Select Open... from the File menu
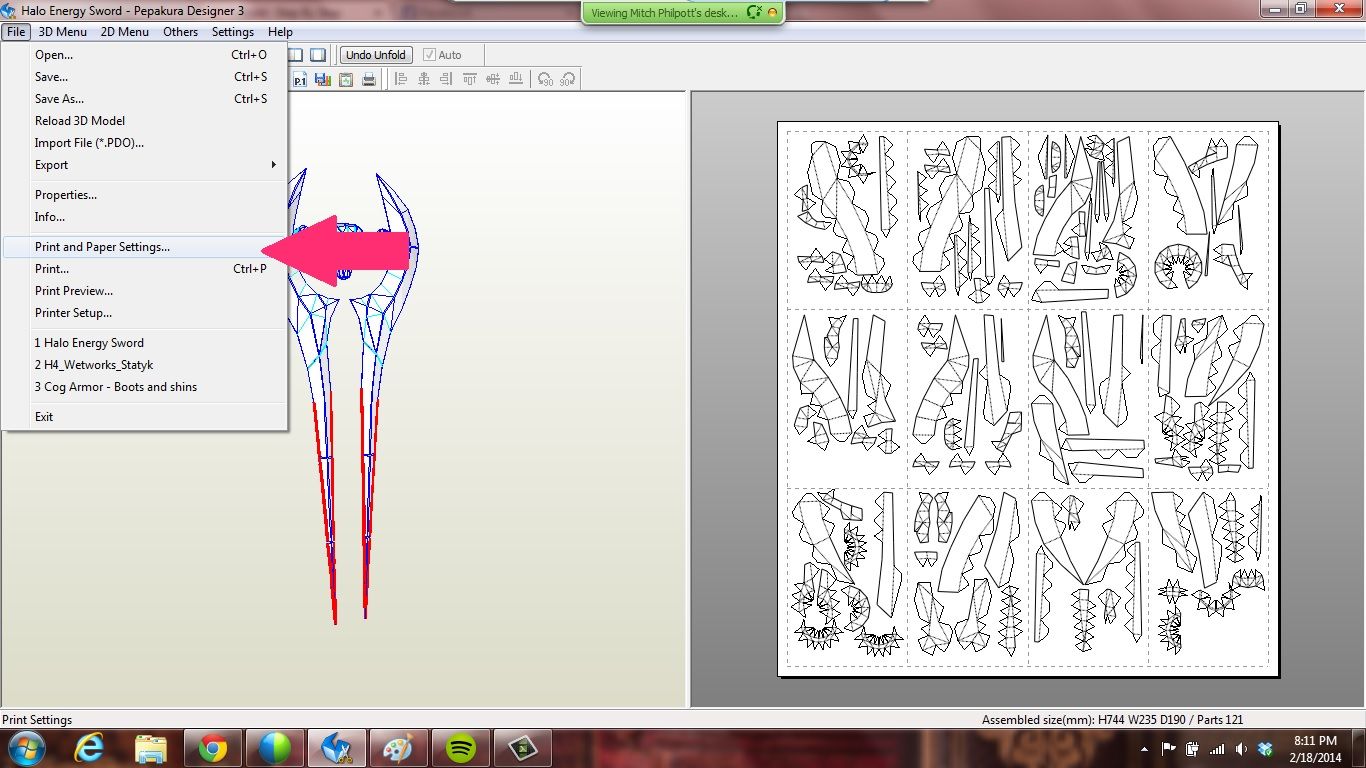This screenshot has width=1366, height=768. (145, 55)
